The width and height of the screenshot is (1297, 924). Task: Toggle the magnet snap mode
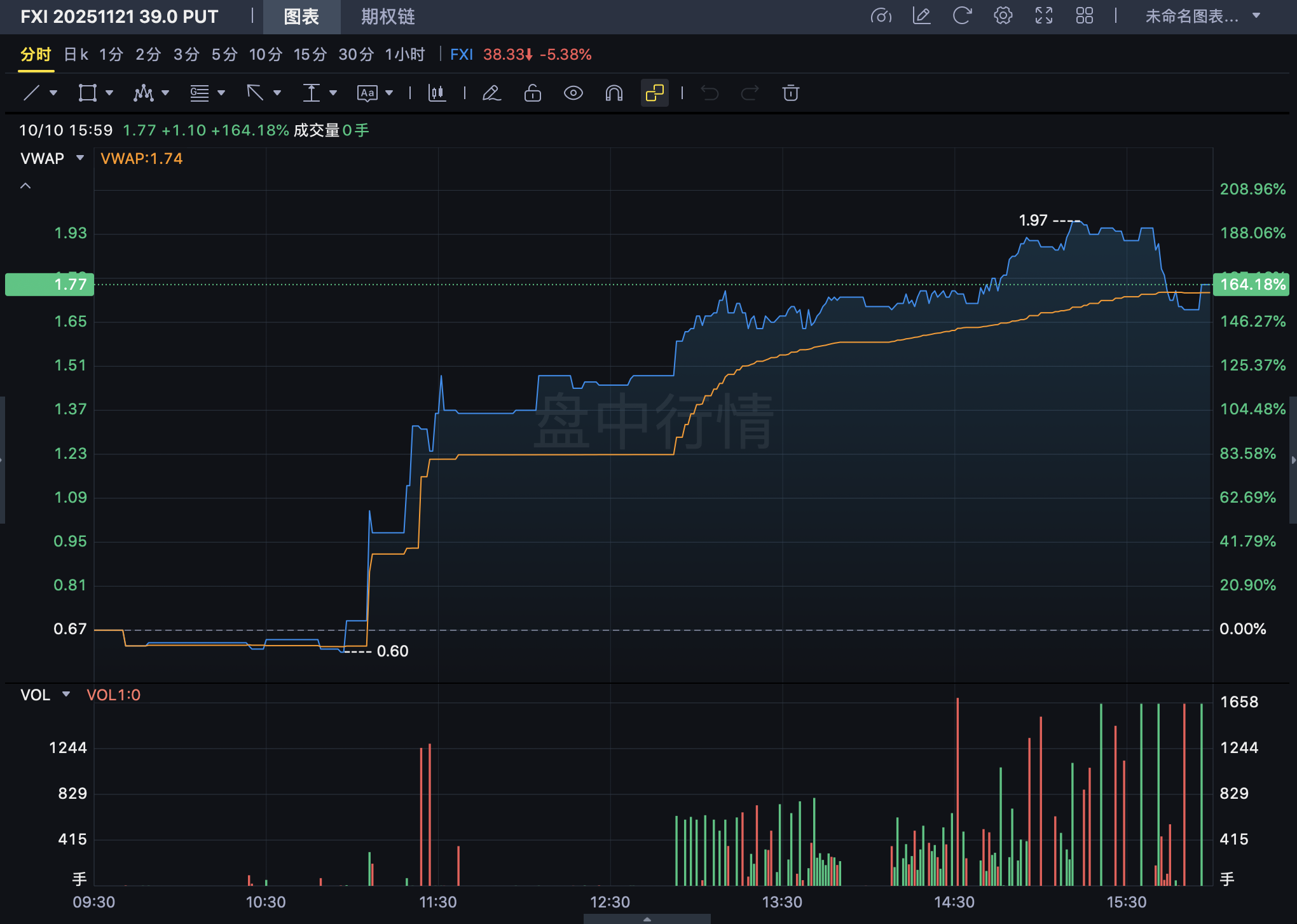click(614, 93)
